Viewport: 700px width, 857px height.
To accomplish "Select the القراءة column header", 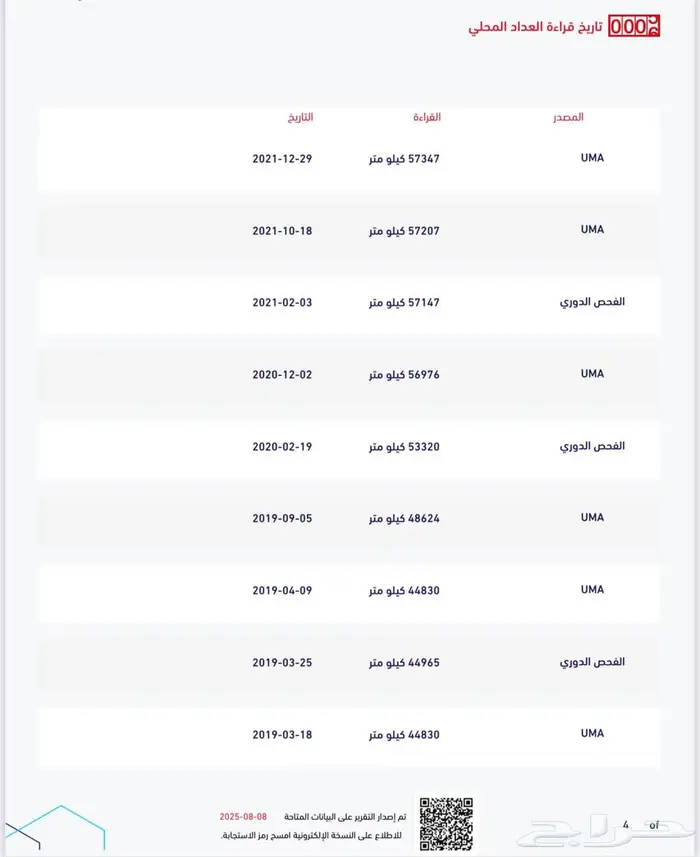I will (427, 117).
